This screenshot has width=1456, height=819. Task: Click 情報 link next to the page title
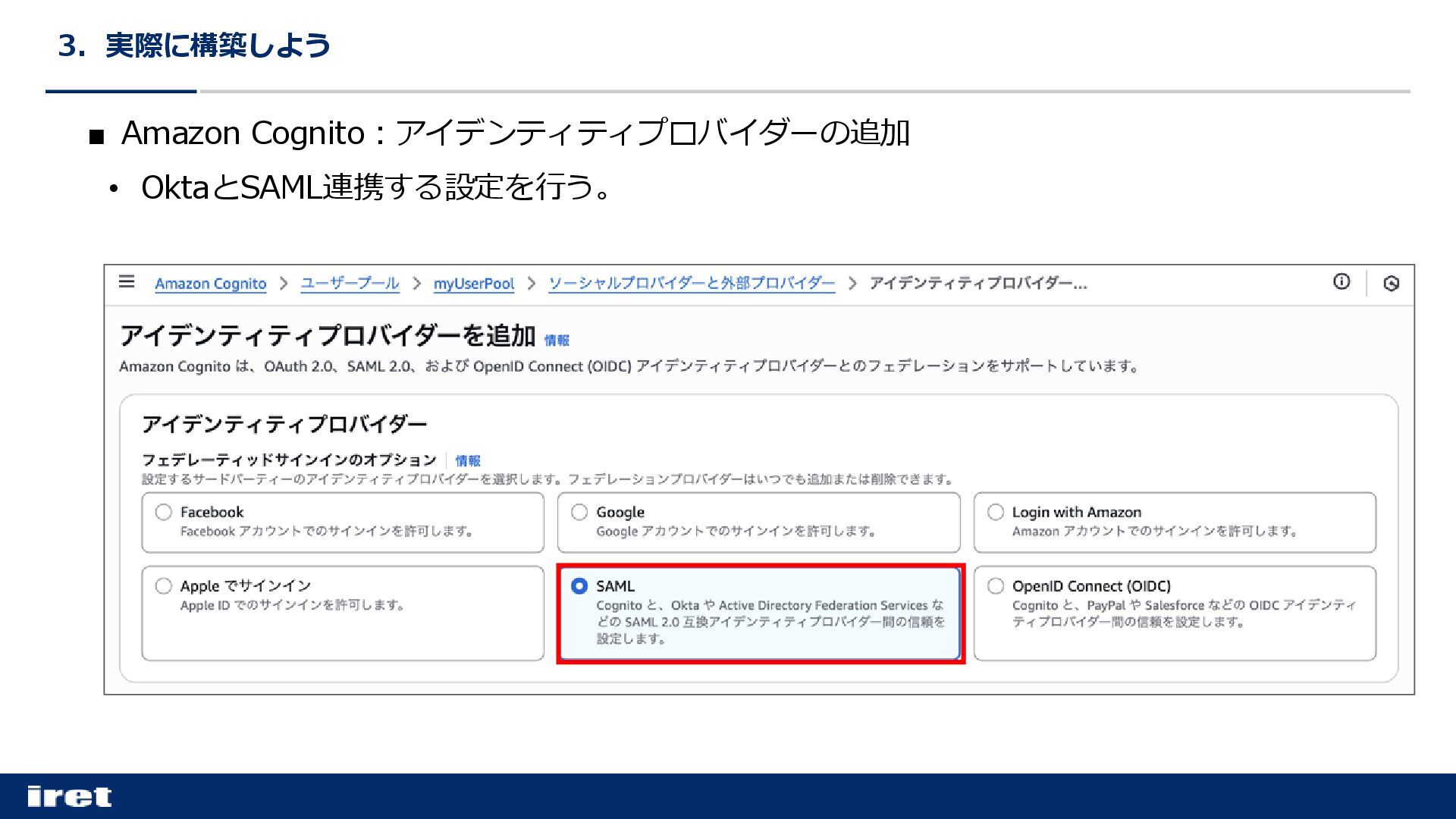(x=557, y=340)
